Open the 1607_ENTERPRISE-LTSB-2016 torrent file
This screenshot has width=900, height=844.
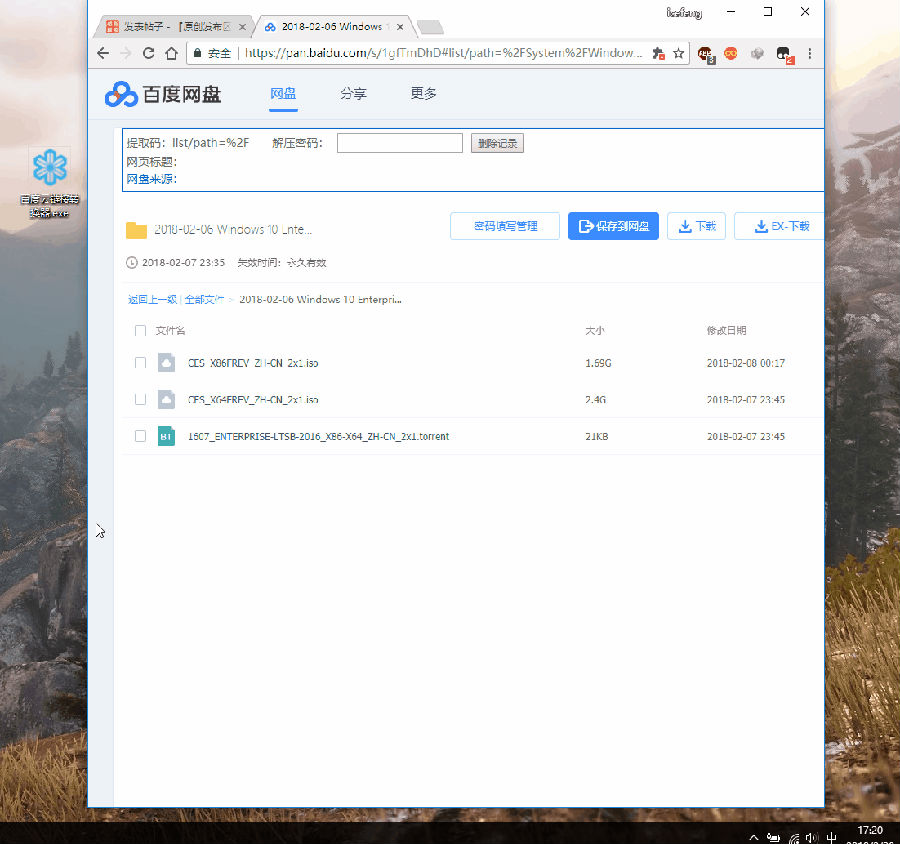click(x=319, y=436)
